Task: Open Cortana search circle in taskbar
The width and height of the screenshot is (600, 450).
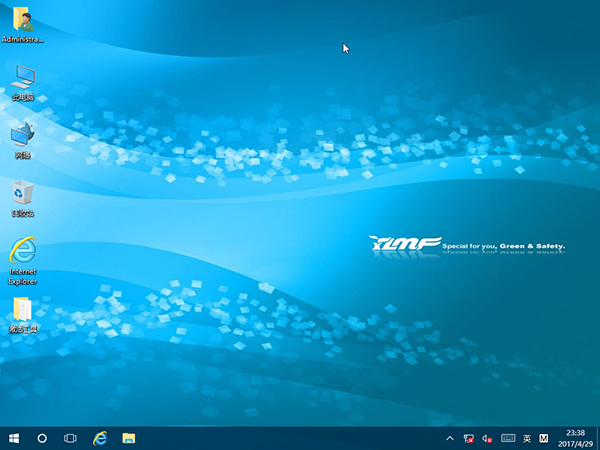Action: point(42,438)
